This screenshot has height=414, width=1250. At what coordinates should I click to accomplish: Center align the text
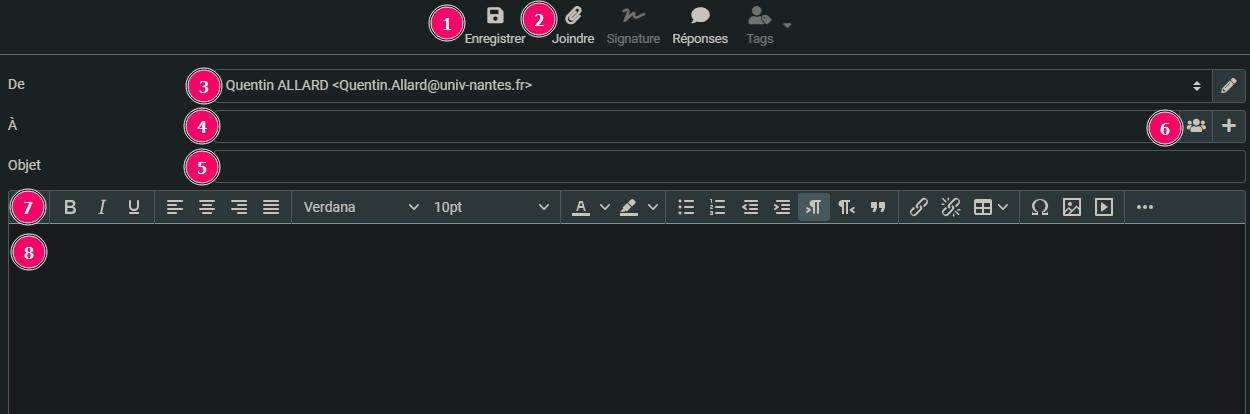click(x=207, y=207)
